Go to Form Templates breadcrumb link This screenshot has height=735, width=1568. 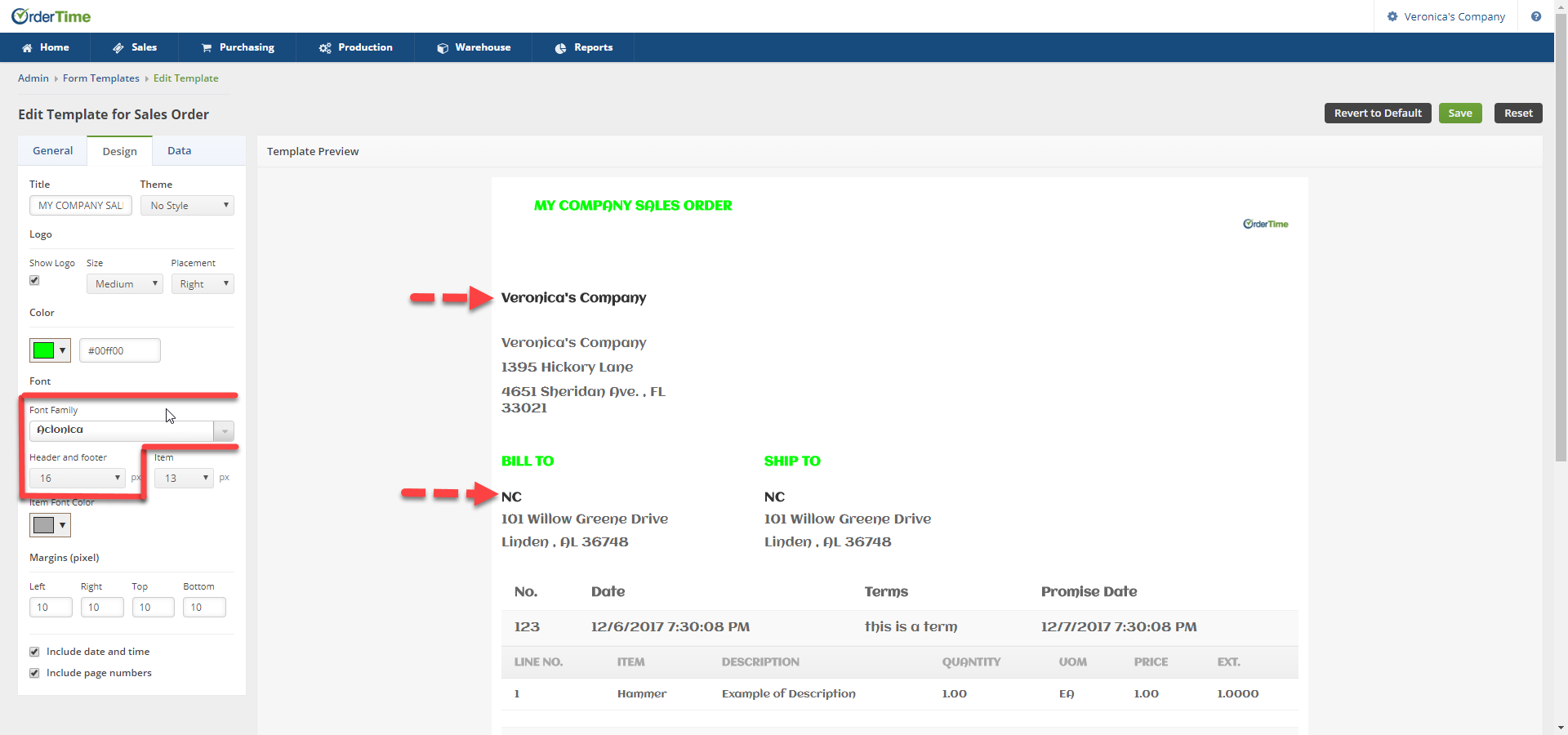(x=101, y=78)
